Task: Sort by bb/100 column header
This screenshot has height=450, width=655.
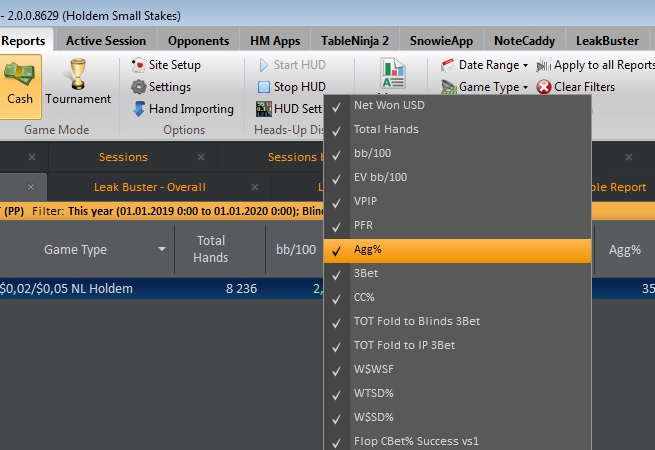Action: point(296,250)
